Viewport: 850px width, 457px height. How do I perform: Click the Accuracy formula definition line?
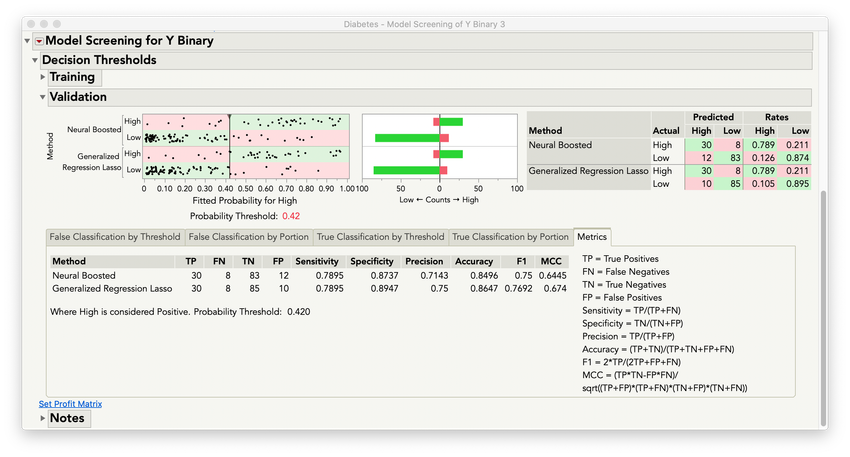pos(658,350)
